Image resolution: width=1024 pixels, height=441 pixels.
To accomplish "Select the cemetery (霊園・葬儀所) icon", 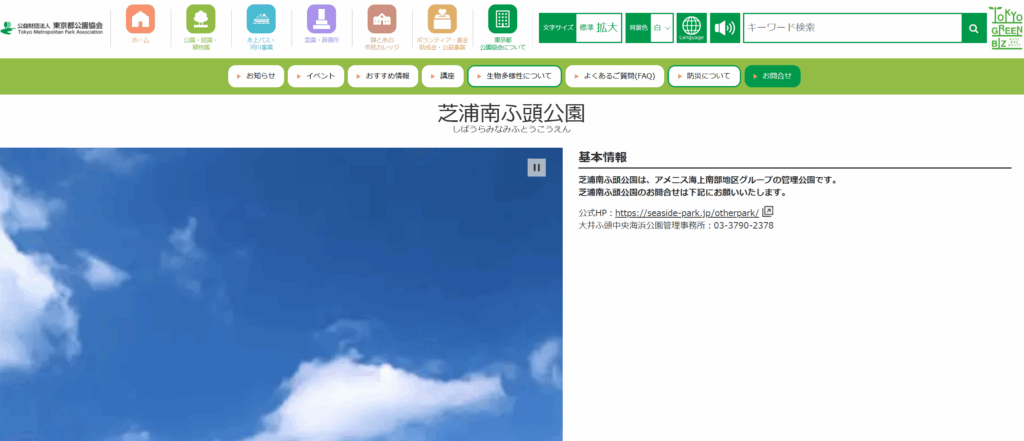I will (x=321, y=20).
